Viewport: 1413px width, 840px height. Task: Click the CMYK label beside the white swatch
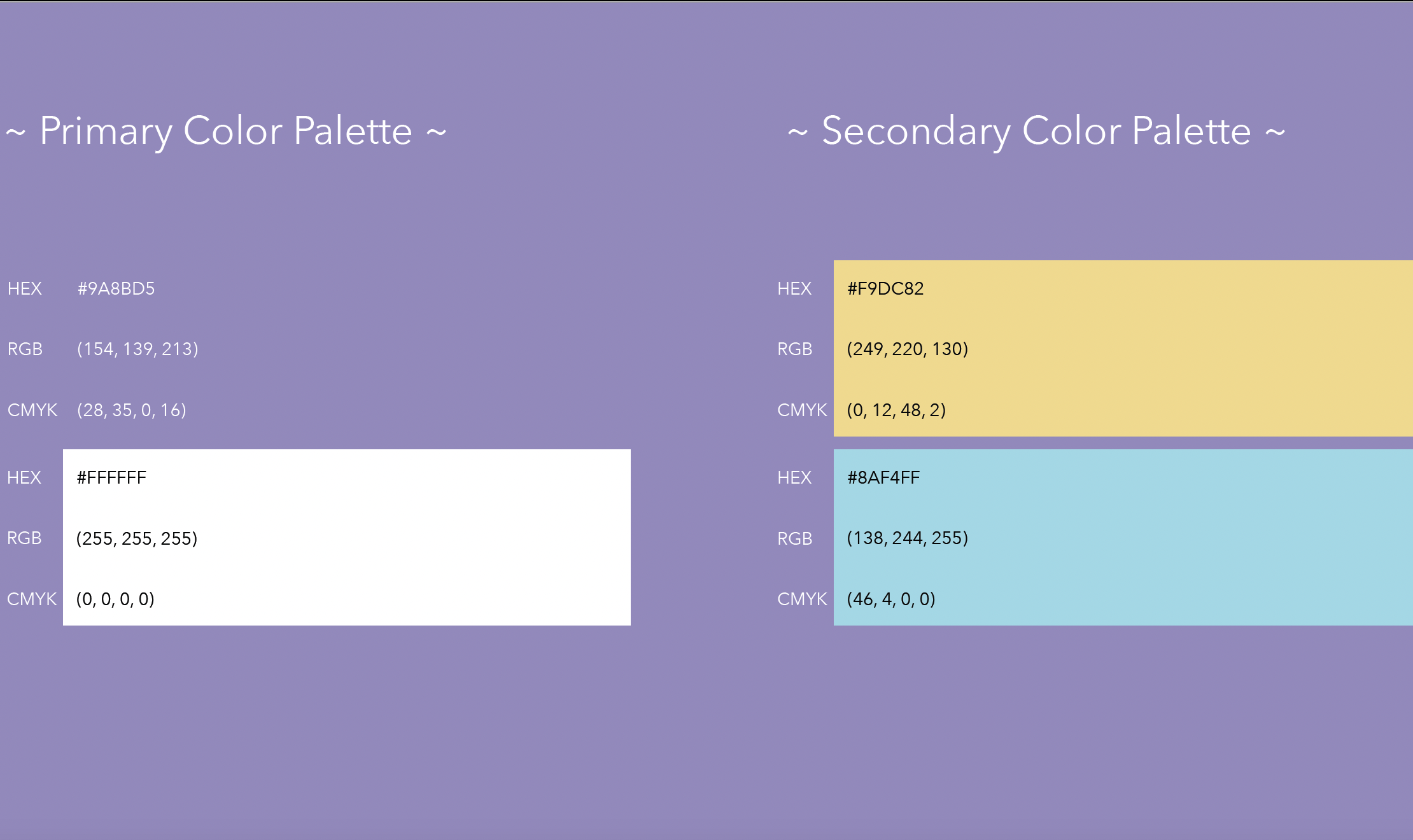tap(32, 599)
